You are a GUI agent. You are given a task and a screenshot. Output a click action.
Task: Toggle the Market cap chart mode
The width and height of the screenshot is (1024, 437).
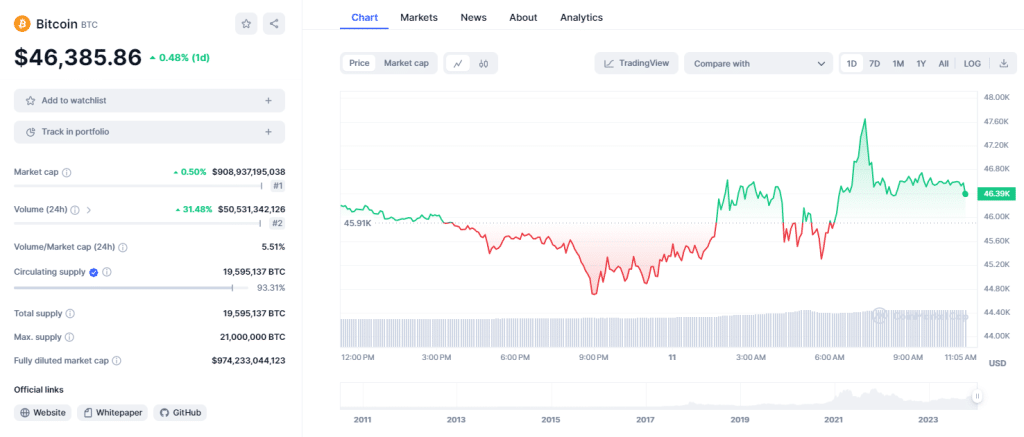(406, 63)
